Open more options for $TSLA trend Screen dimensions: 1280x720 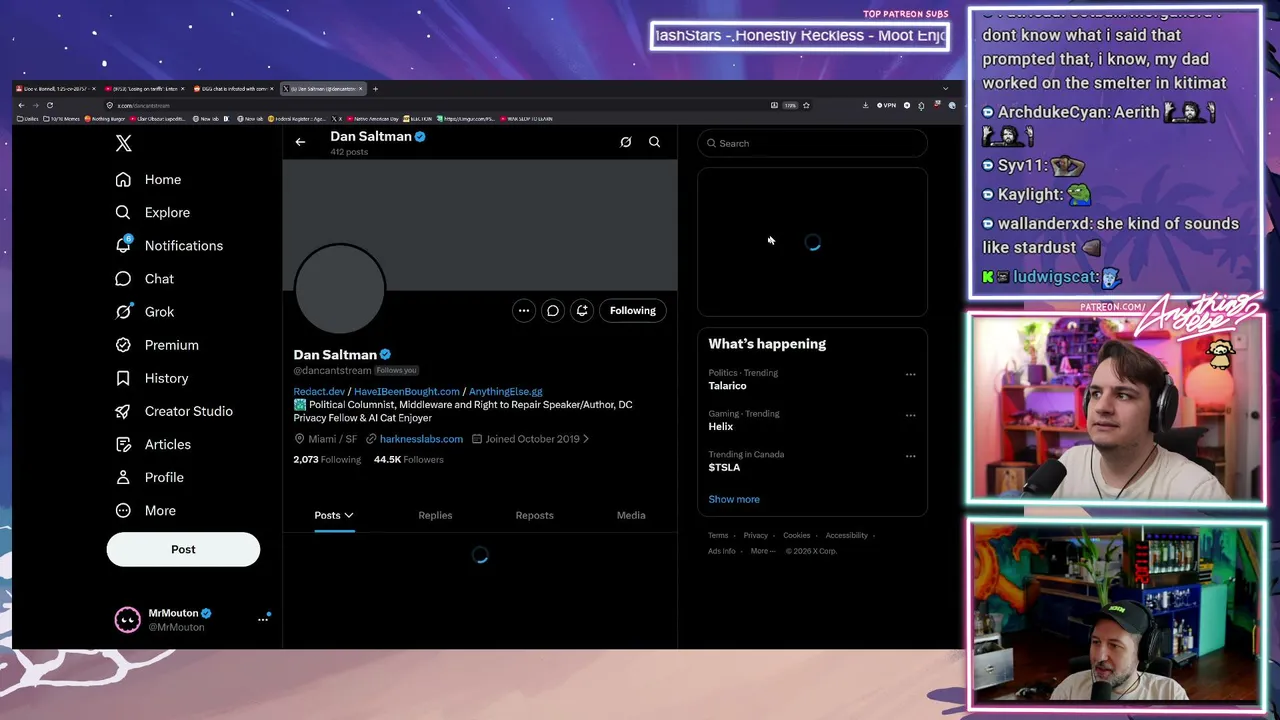click(910, 457)
